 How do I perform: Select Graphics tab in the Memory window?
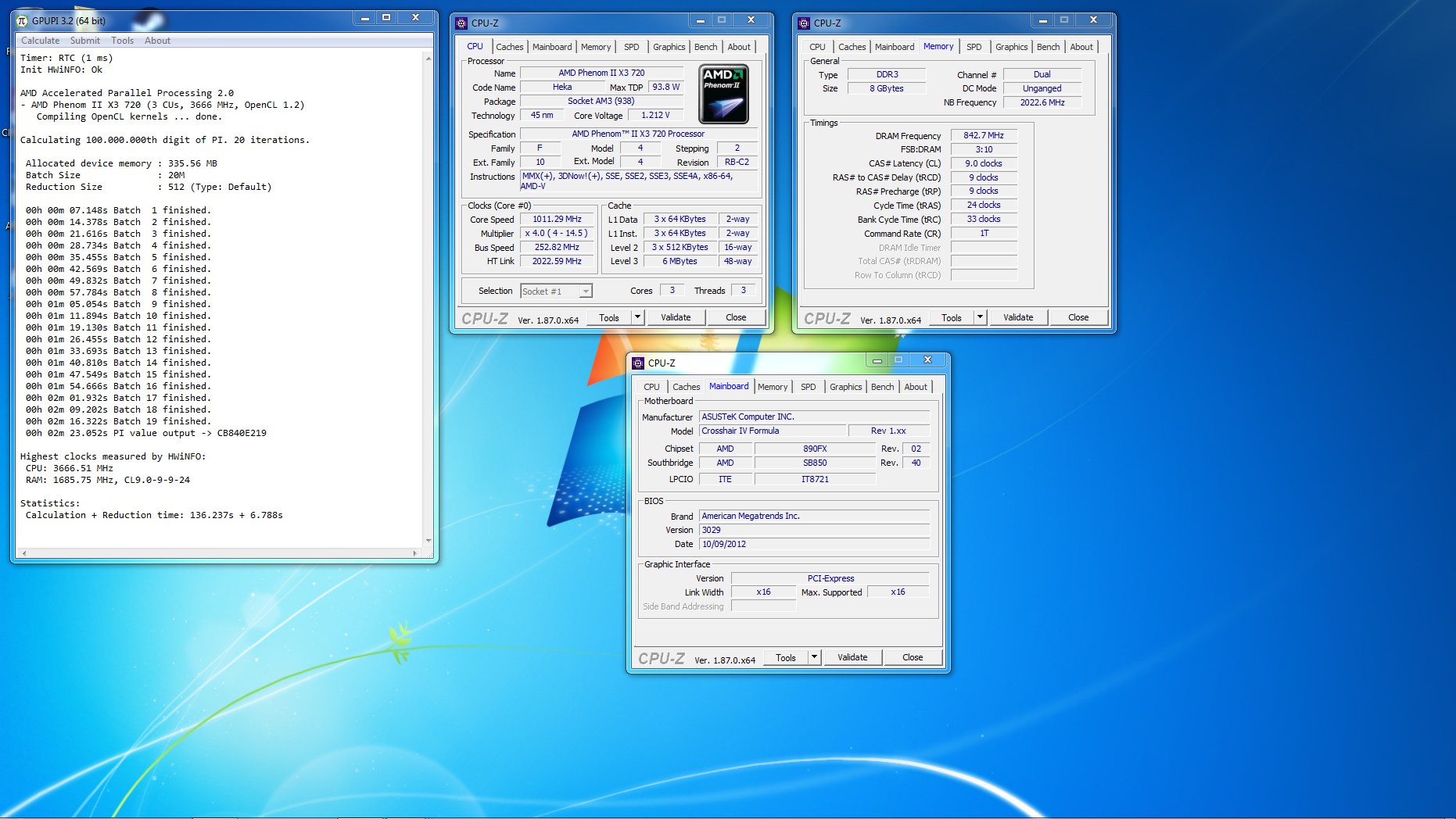tap(1012, 47)
